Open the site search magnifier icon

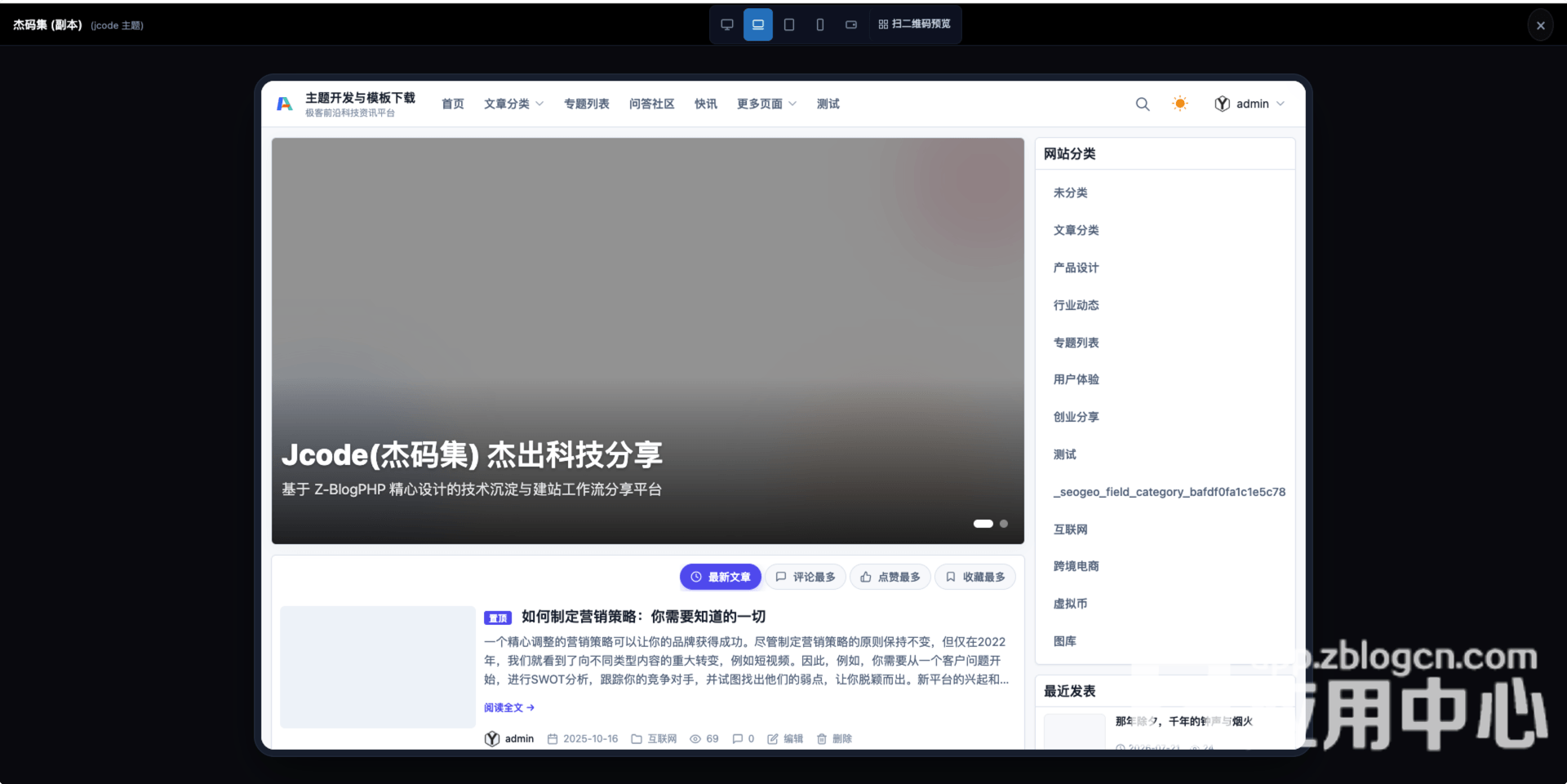[1143, 104]
